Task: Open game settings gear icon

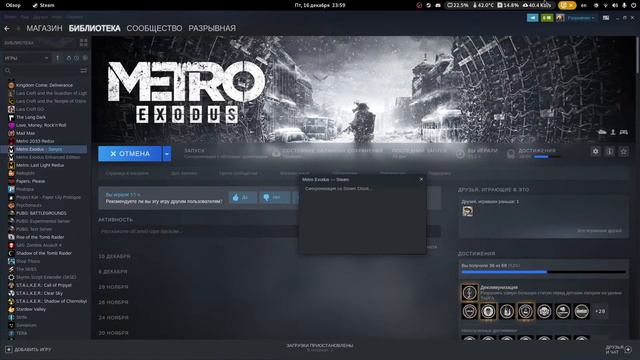Action: (596, 151)
